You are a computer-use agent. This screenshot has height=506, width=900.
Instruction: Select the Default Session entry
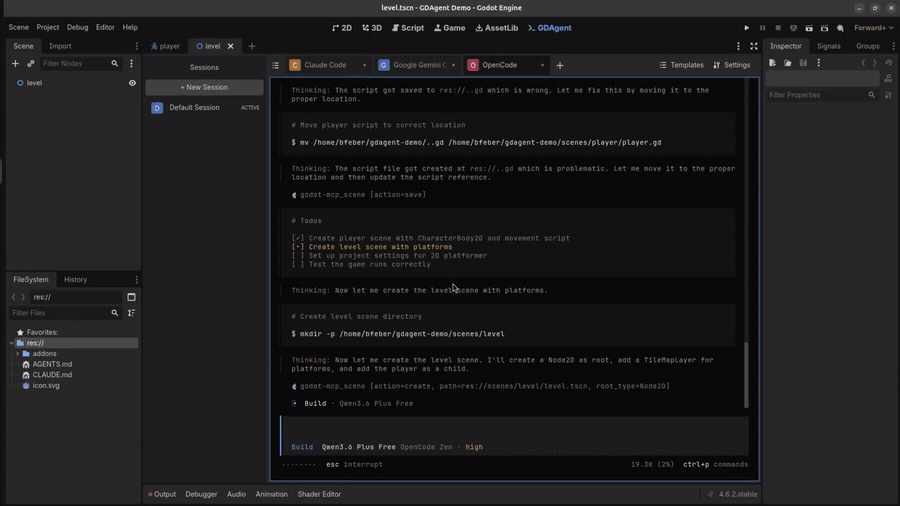tap(204, 107)
